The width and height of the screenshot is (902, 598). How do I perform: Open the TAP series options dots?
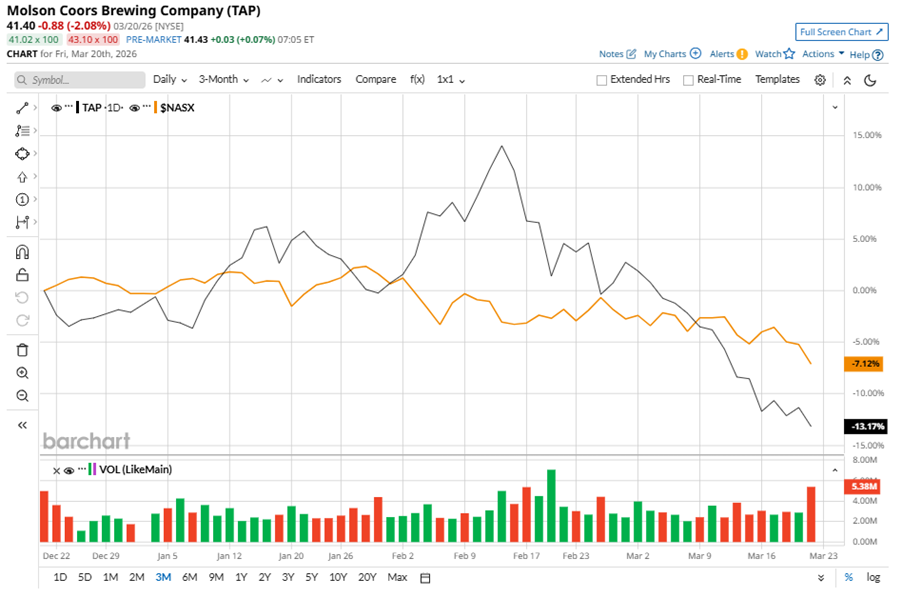point(69,107)
